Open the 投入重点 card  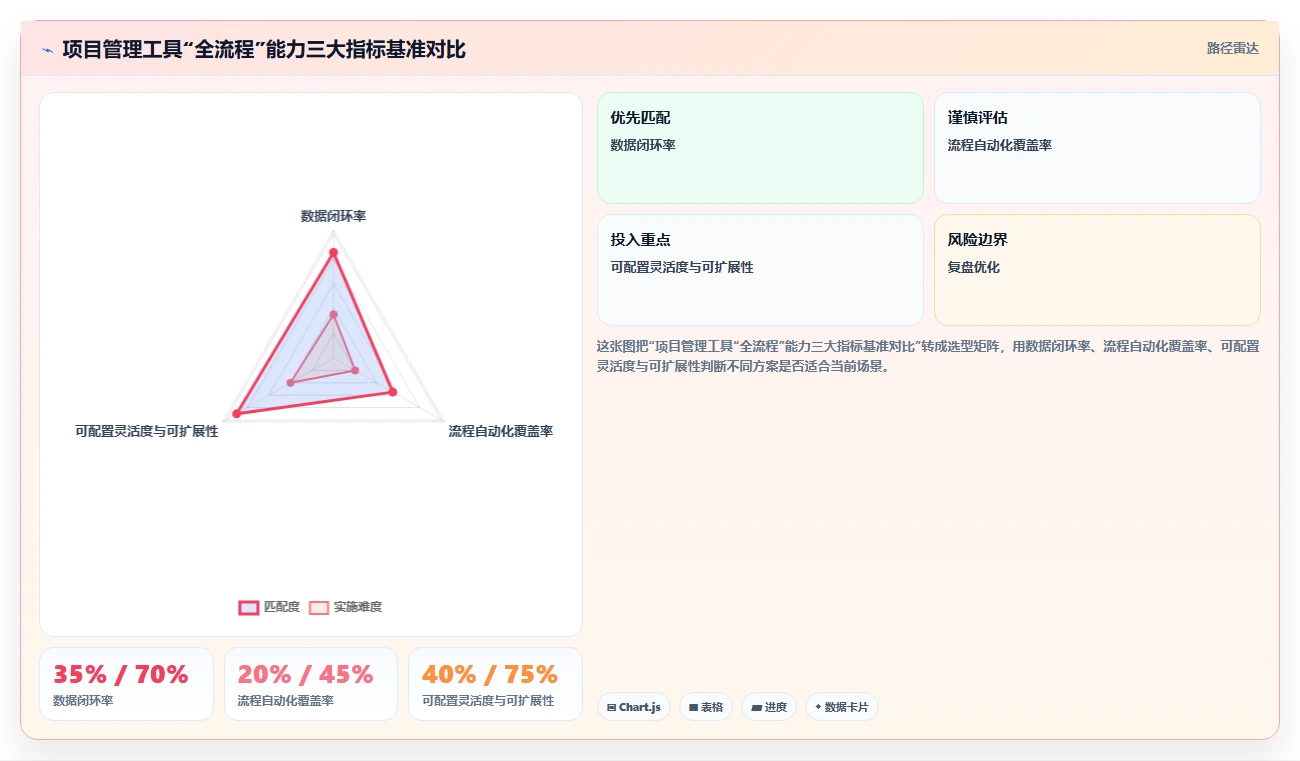[x=760, y=270]
